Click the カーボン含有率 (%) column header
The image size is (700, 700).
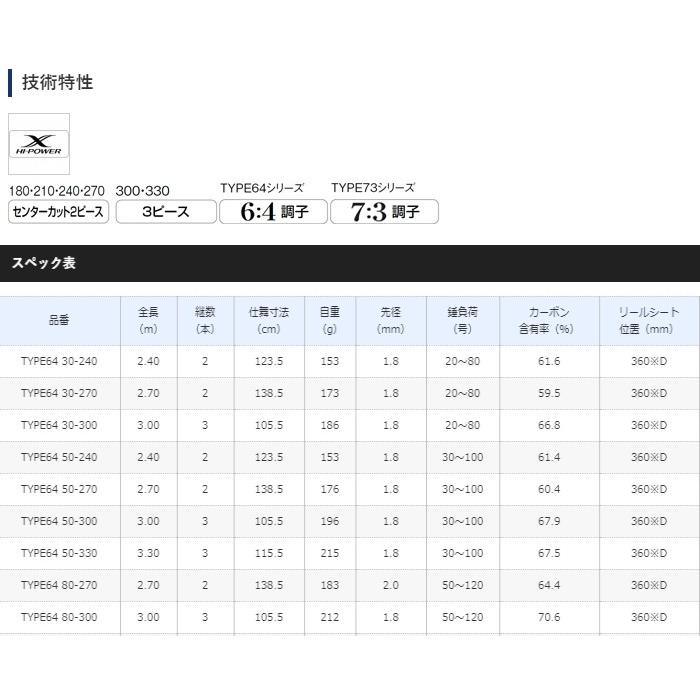[549, 320]
